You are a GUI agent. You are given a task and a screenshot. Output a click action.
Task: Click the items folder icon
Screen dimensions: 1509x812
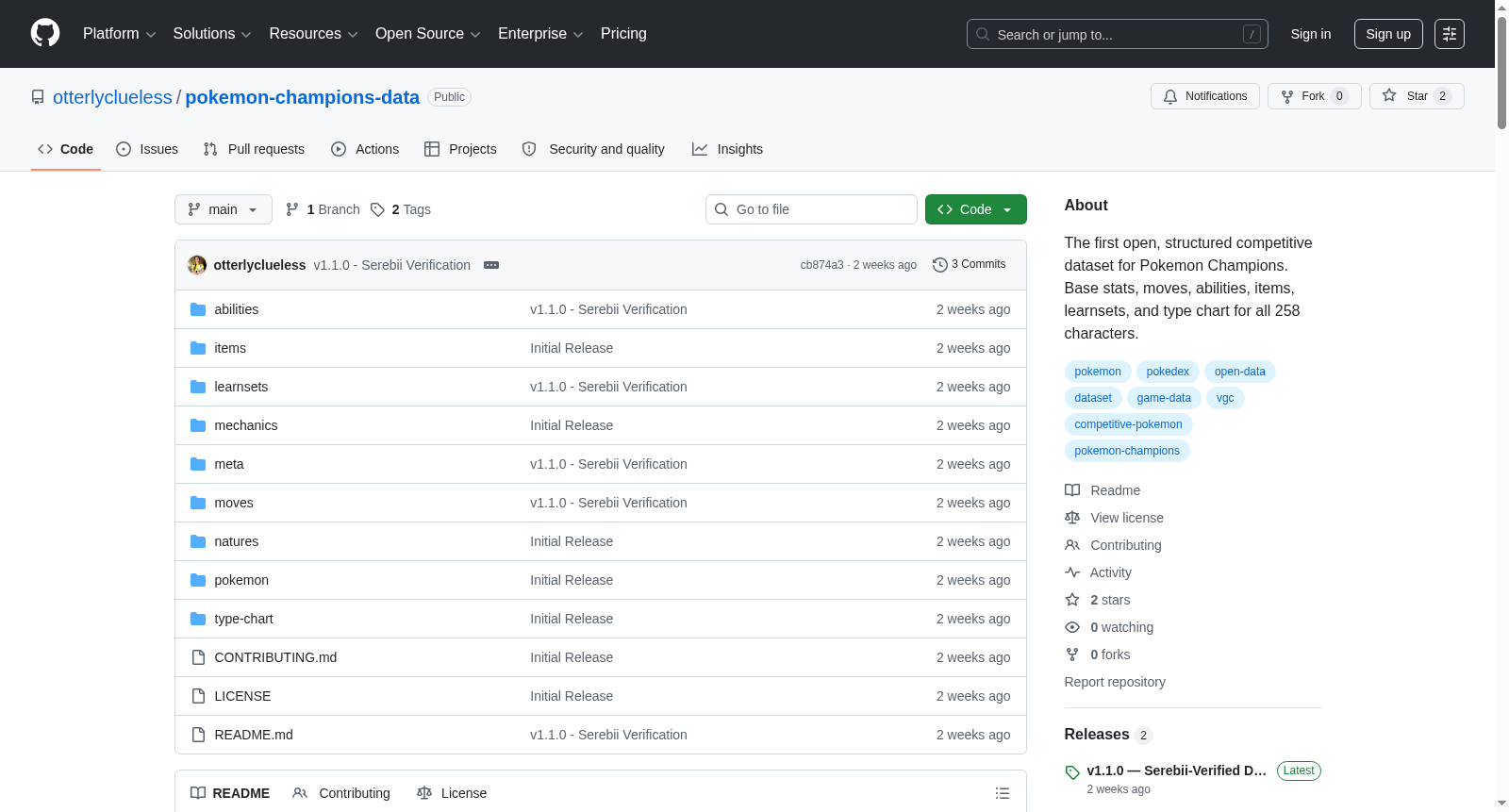click(198, 348)
